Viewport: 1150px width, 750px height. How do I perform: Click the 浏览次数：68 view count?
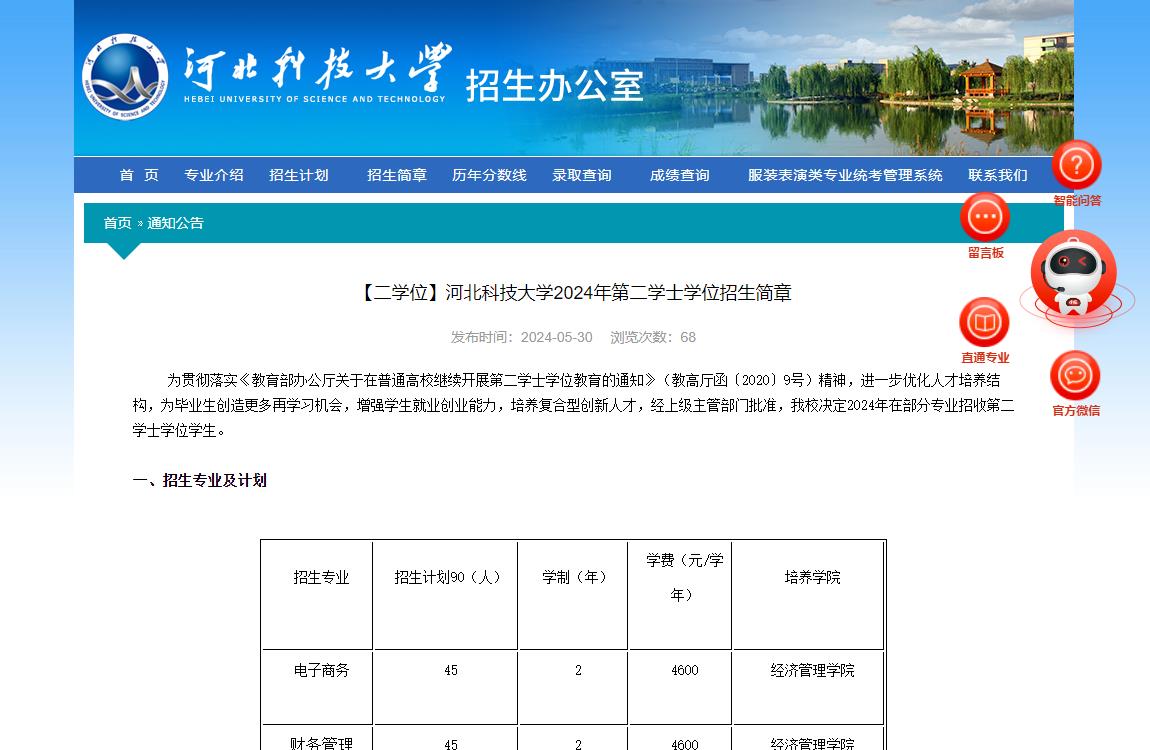[653, 337]
